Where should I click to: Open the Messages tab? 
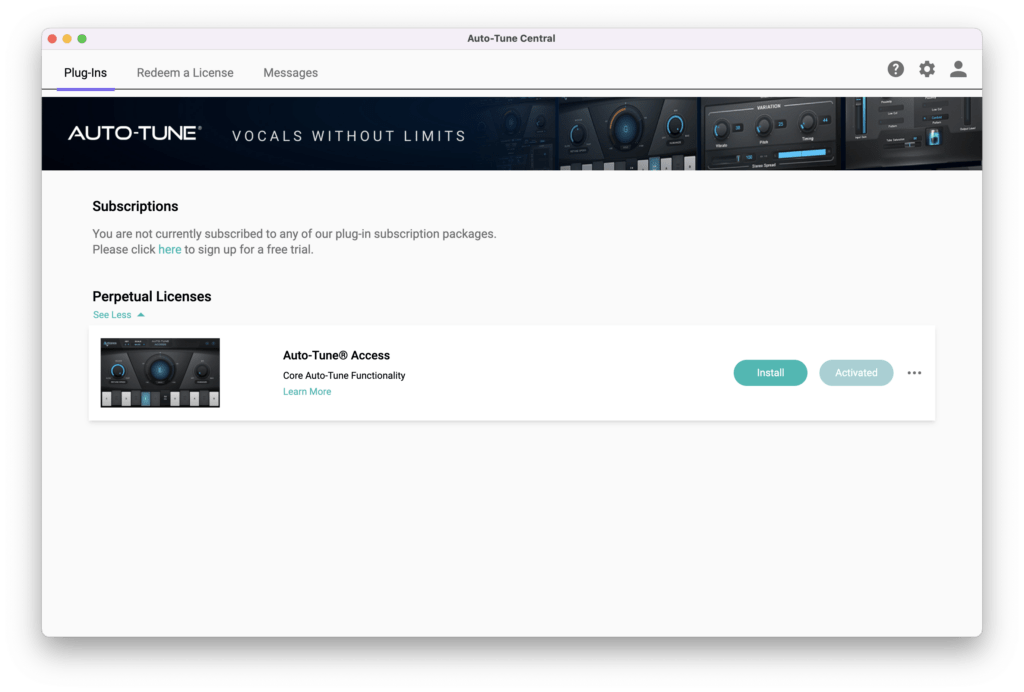(291, 72)
